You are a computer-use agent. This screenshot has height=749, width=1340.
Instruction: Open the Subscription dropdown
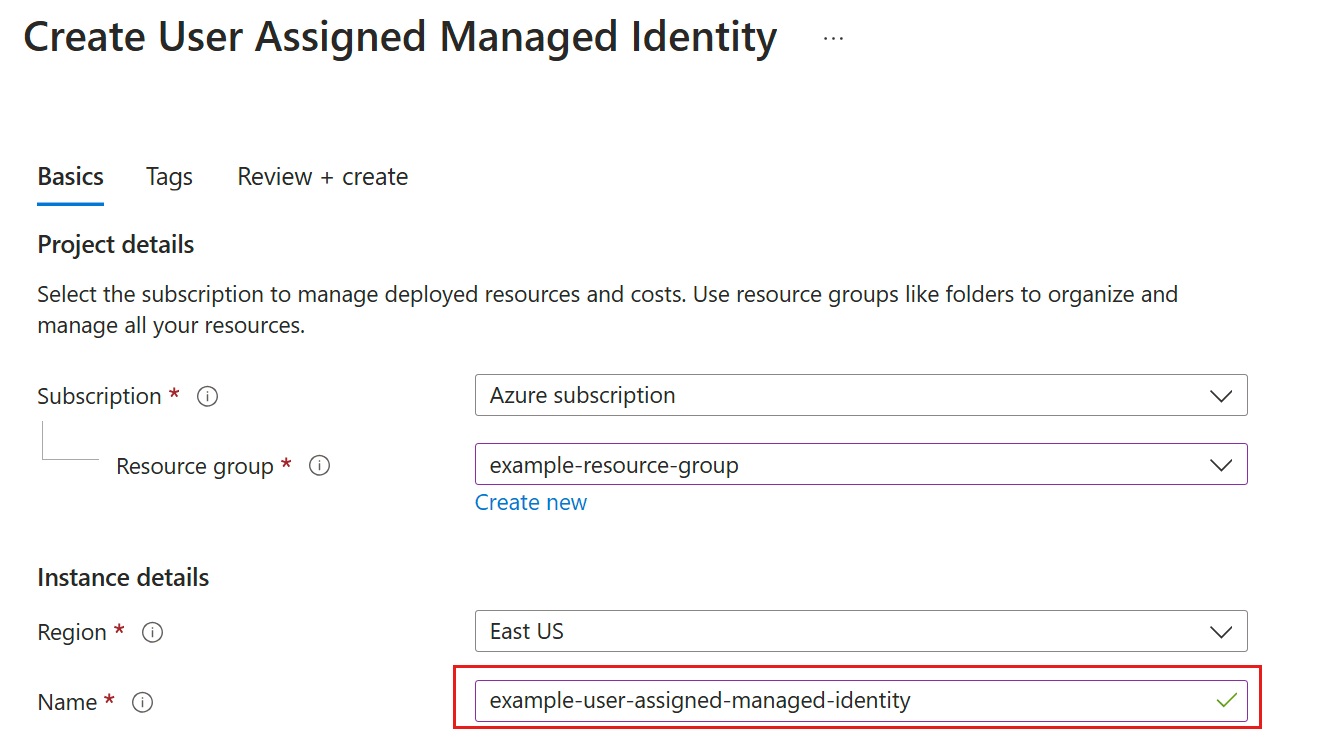pyautogui.click(x=860, y=396)
